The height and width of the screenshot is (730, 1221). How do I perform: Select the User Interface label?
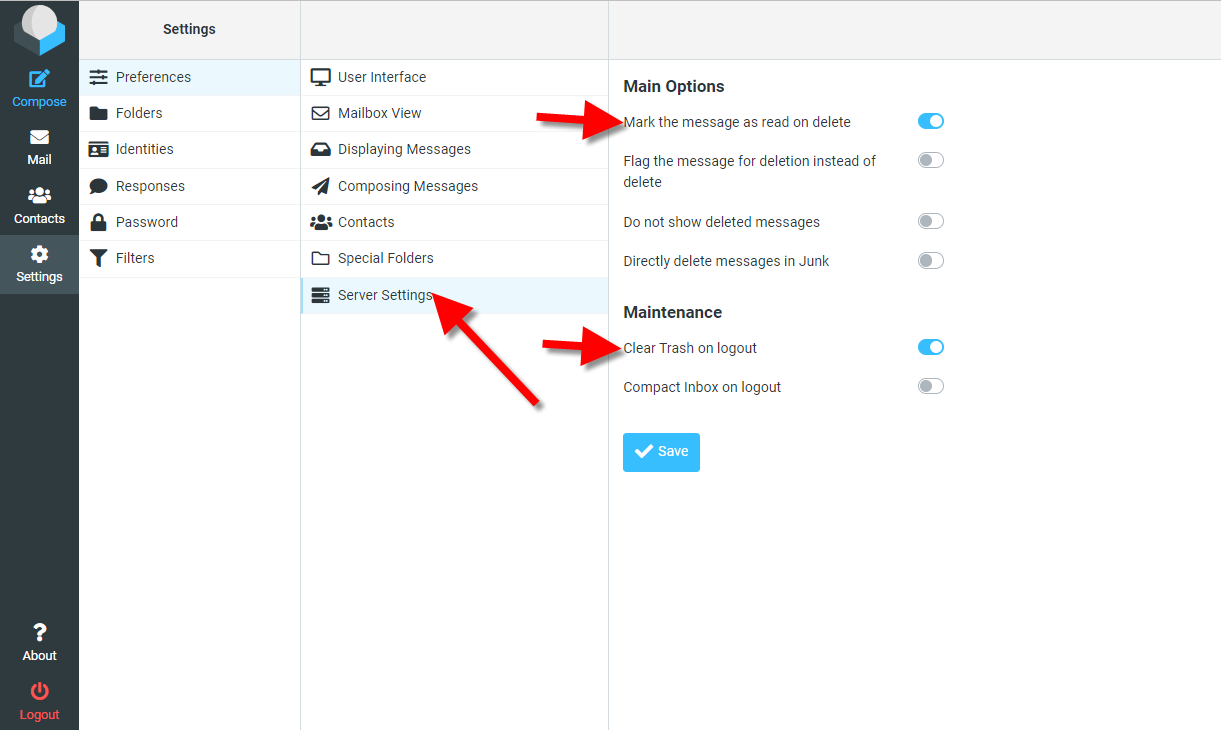(382, 77)
